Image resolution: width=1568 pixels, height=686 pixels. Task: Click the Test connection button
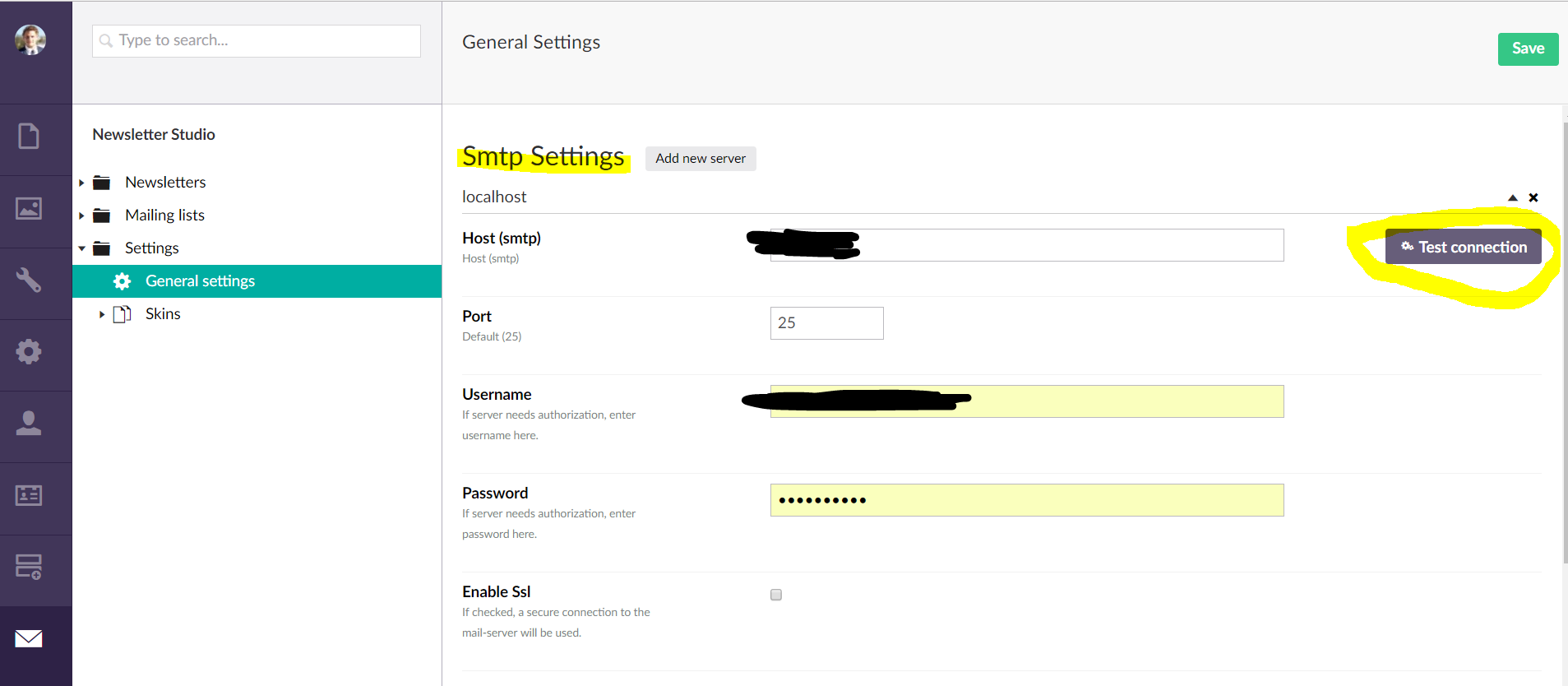coord(1464,247)
